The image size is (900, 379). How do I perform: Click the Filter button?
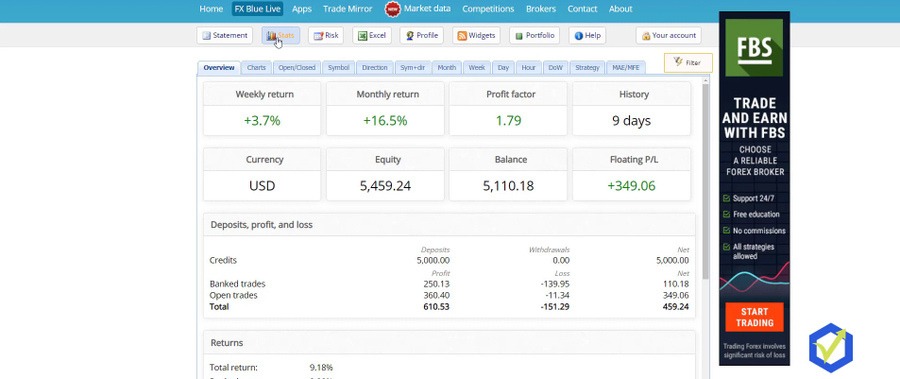688,63
